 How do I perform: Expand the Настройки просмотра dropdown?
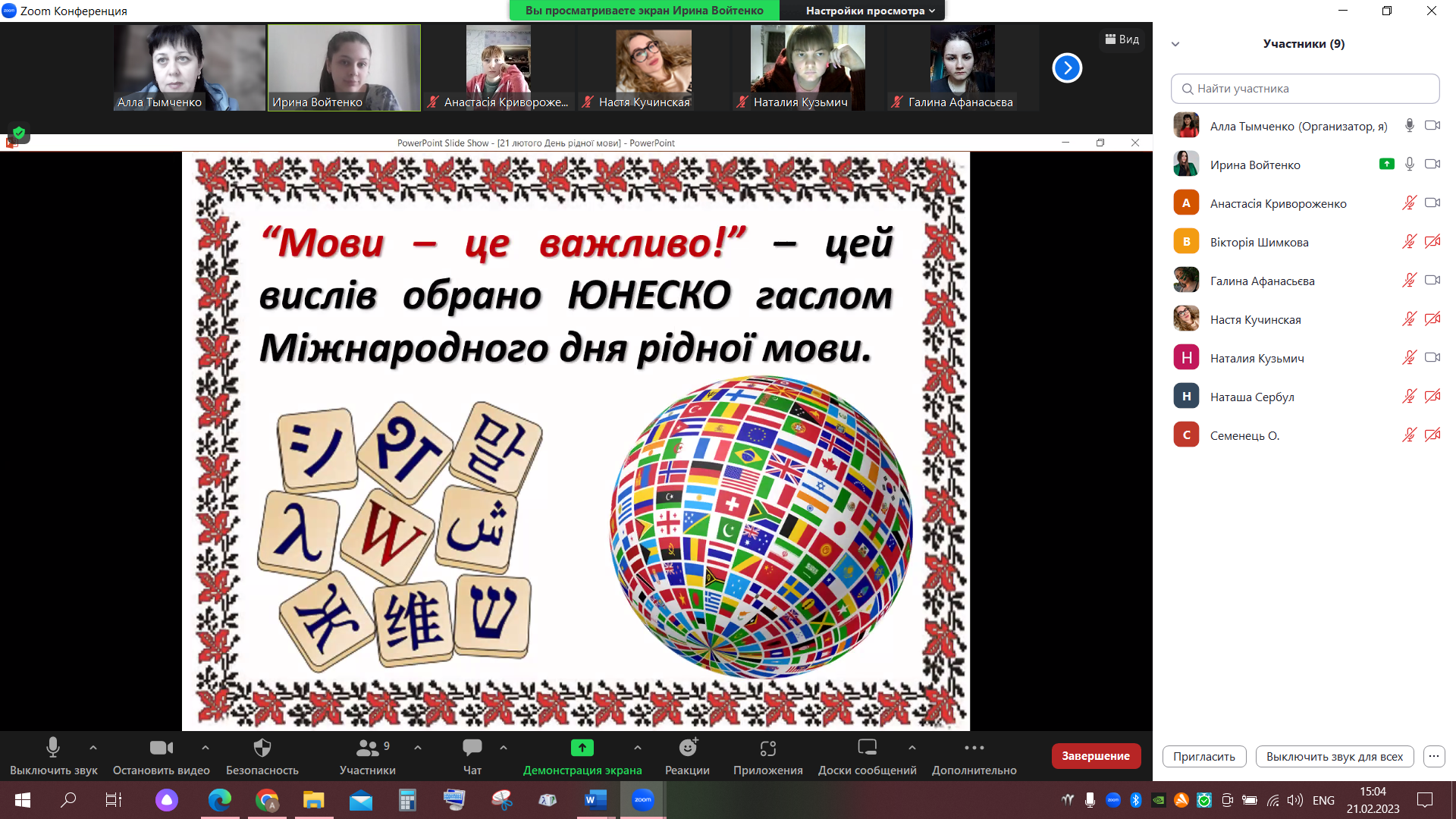[x=870, y=11]
